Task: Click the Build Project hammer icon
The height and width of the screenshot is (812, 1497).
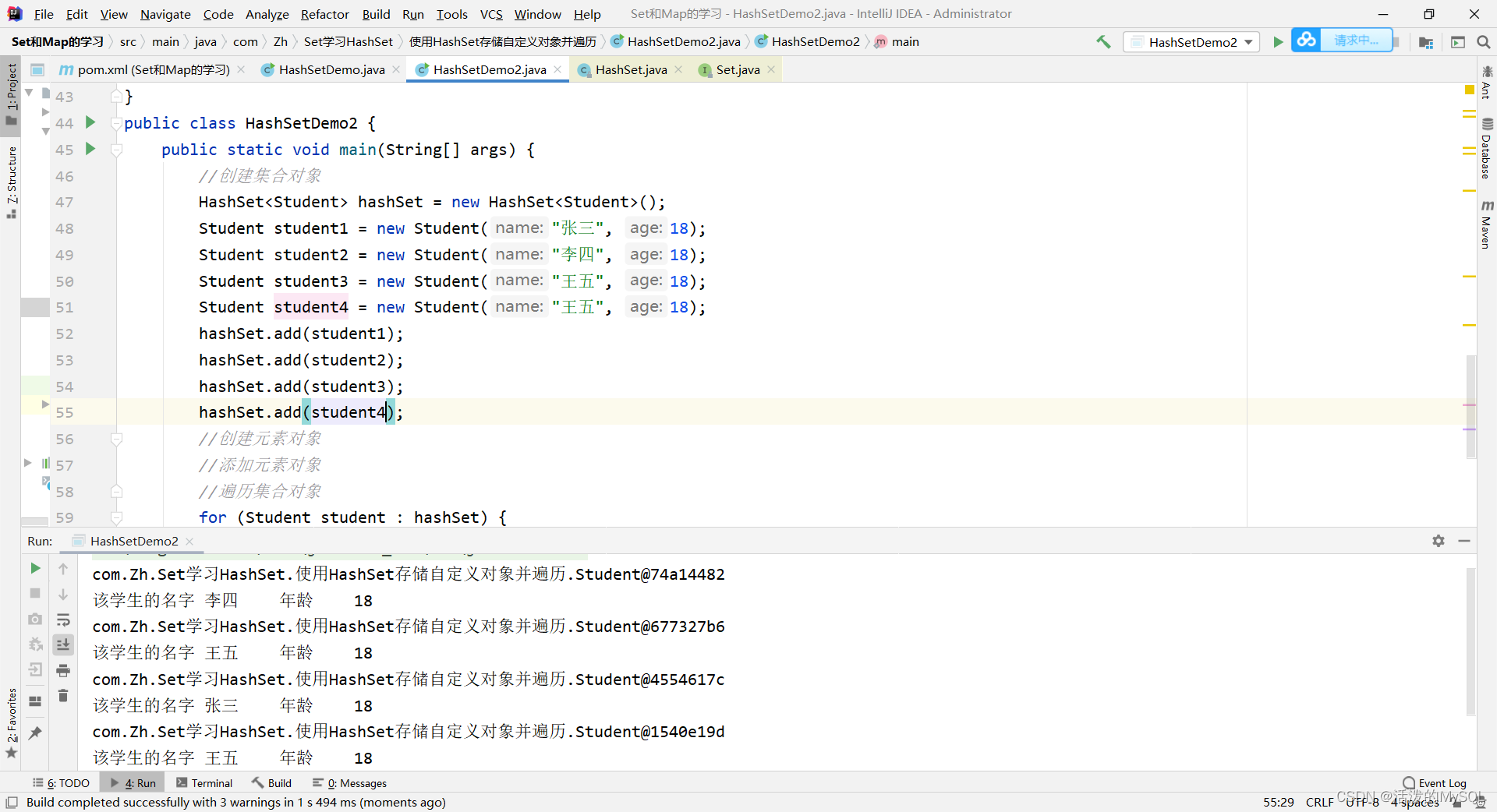Action: click(x=1103, y=42)
